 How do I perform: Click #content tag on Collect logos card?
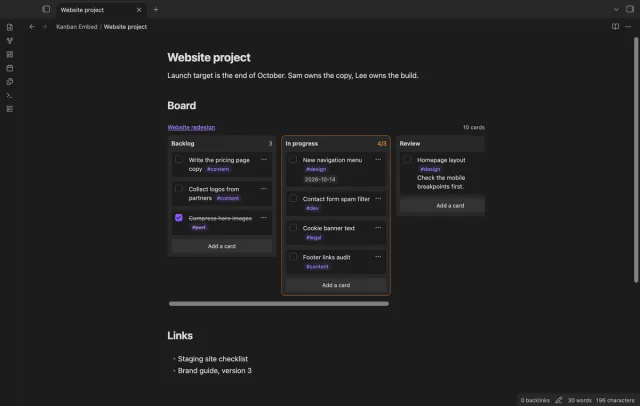coord(228,198)
